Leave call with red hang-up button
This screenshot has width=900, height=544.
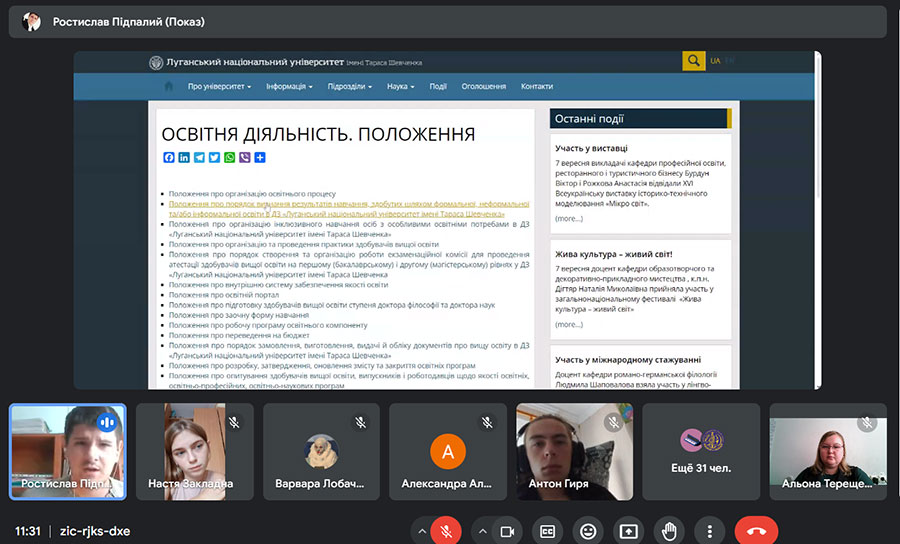pos(757,531)
